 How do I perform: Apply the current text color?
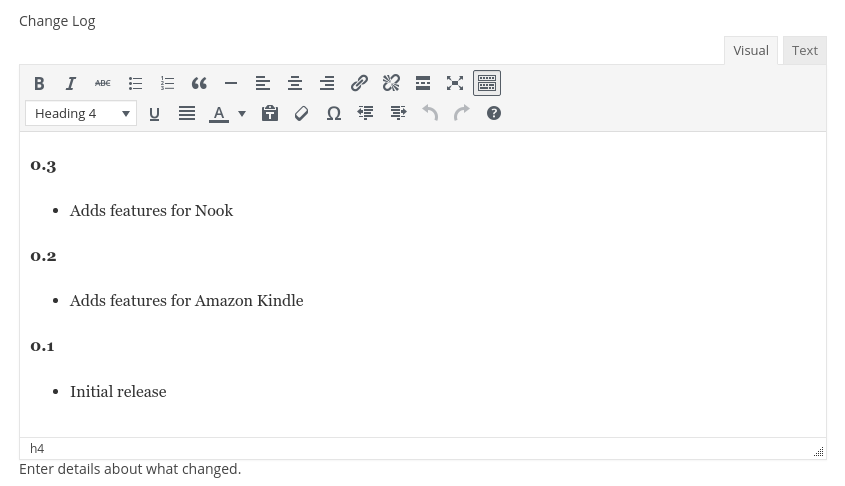[x=218, y=113]
